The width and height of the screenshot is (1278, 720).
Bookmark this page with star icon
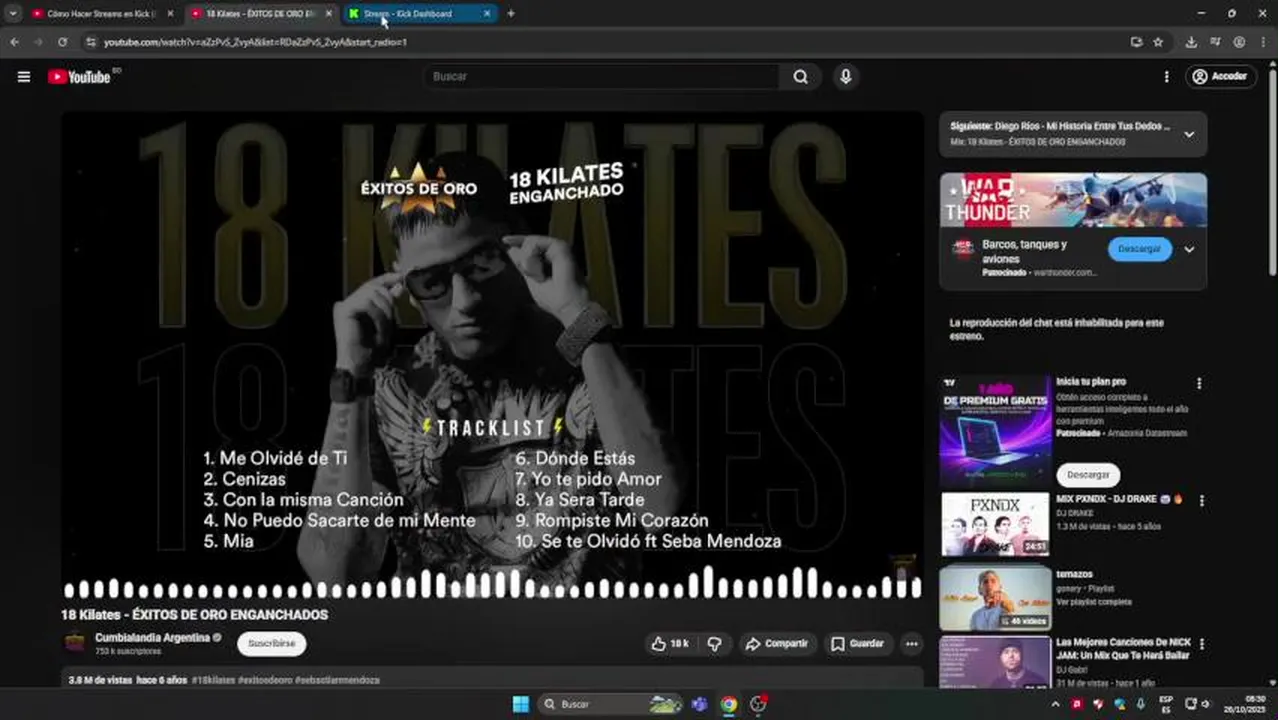[1158, 42]
